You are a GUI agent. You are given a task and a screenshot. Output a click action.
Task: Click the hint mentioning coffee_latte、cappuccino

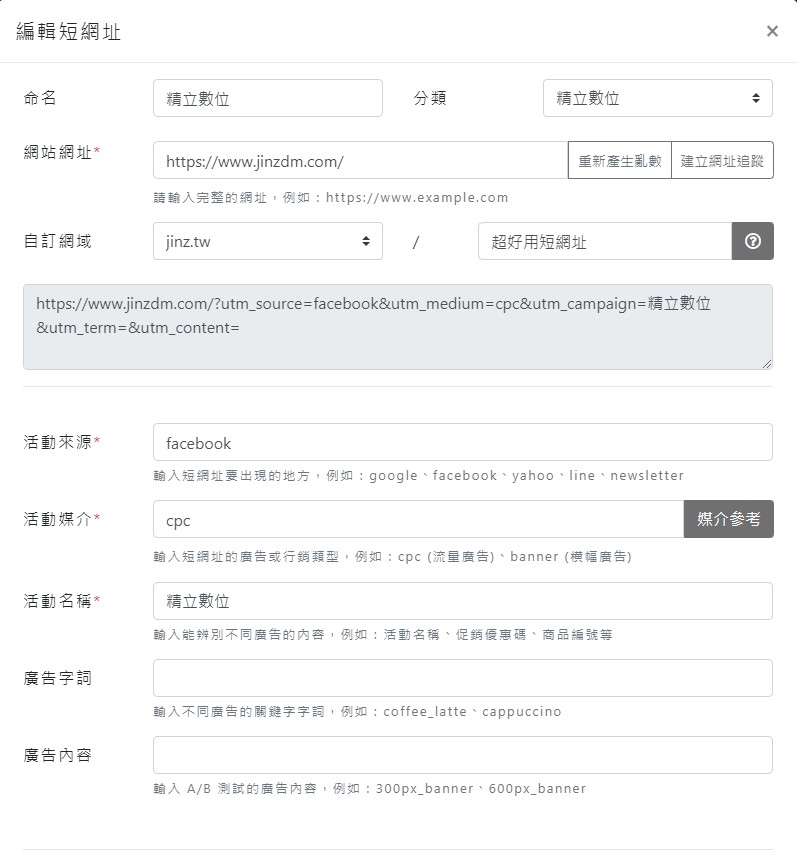[x=357, y=711]
